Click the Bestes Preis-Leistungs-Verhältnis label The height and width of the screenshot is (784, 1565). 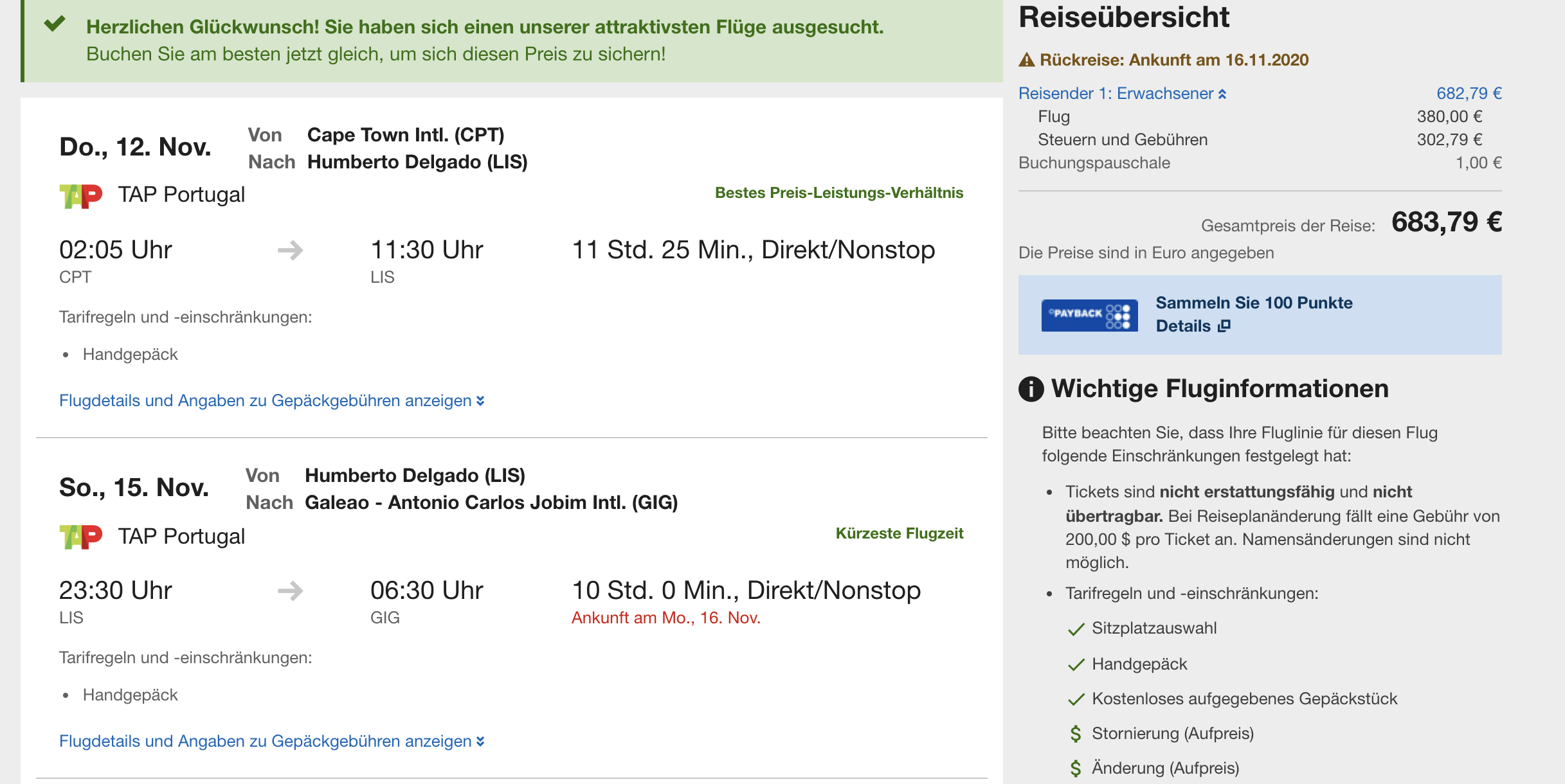pos(838,193)
